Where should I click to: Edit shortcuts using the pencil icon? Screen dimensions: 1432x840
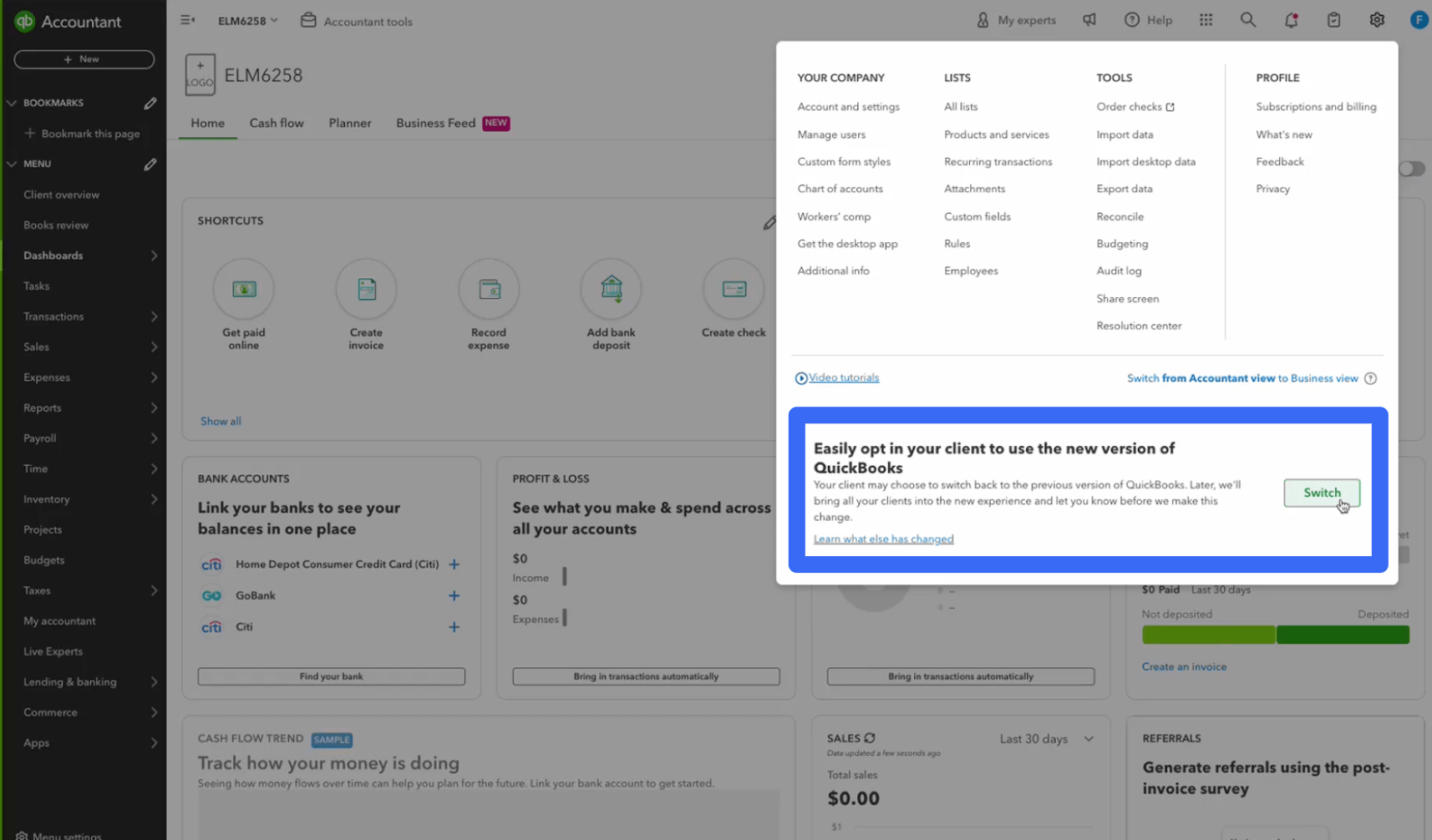pos(769,223)
